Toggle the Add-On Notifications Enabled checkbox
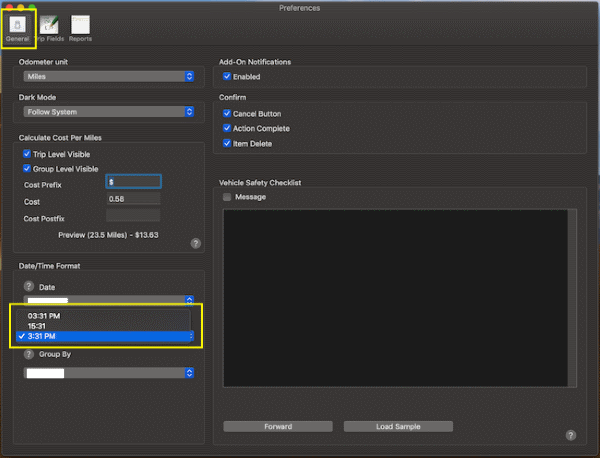 [227, 76]
